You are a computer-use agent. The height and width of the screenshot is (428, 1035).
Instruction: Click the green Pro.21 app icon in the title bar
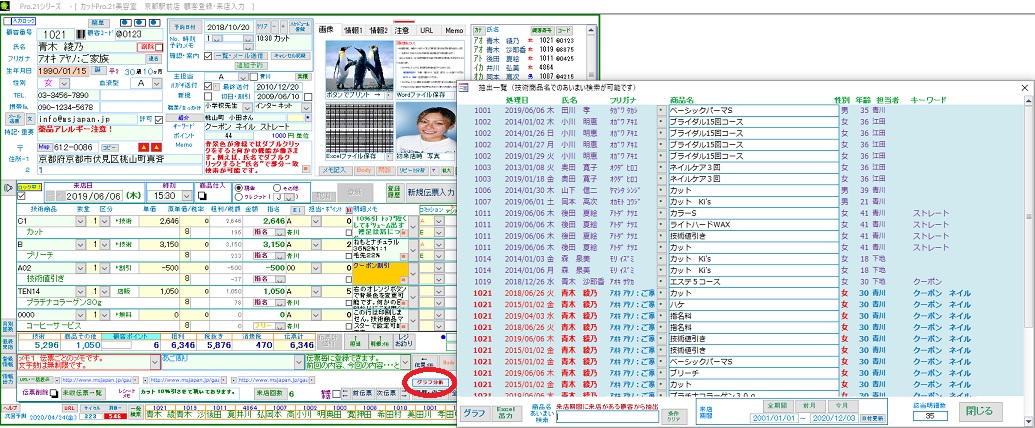[x=6, y=5]
